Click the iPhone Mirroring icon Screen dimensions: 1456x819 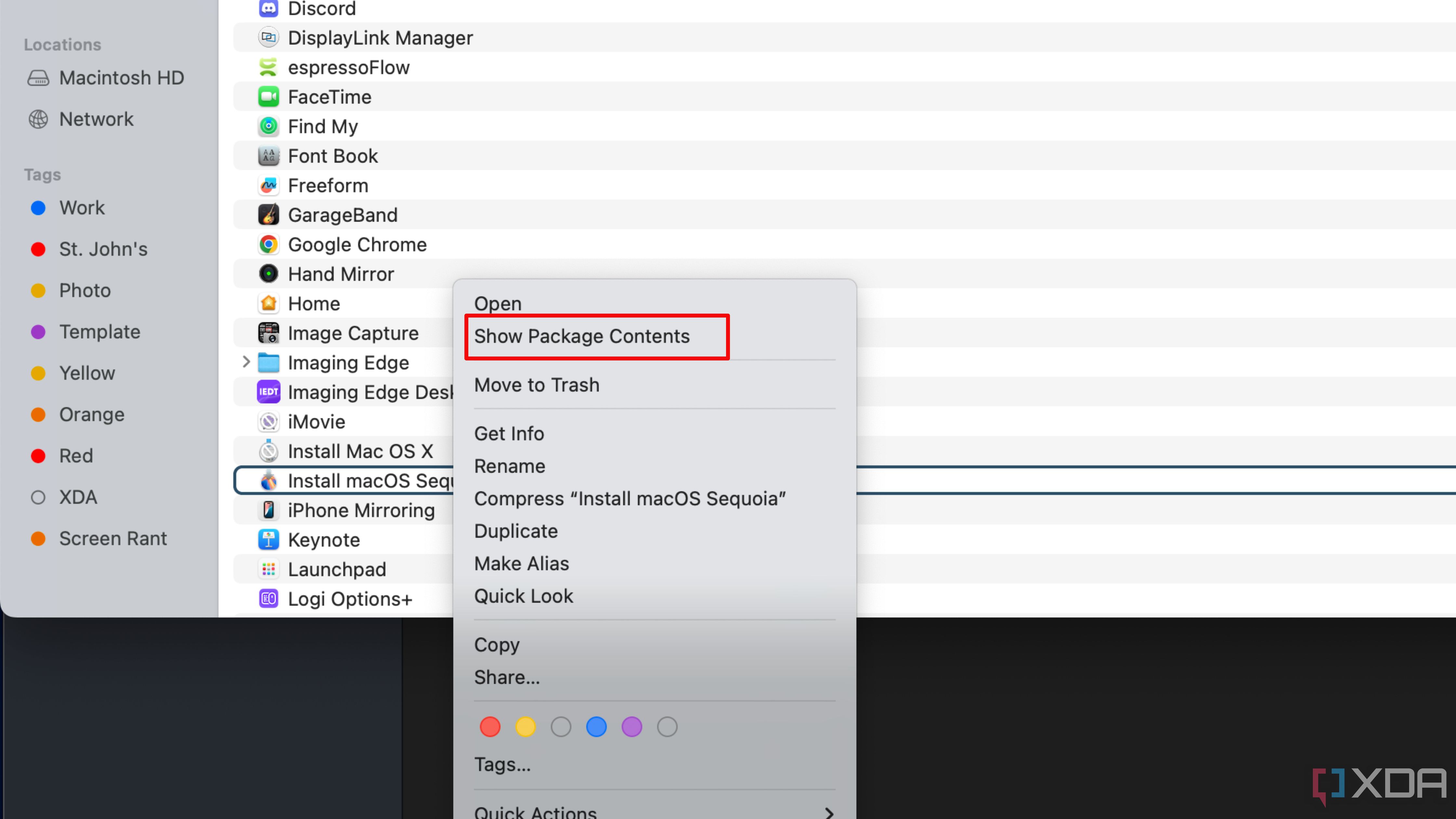coord(268,510)
